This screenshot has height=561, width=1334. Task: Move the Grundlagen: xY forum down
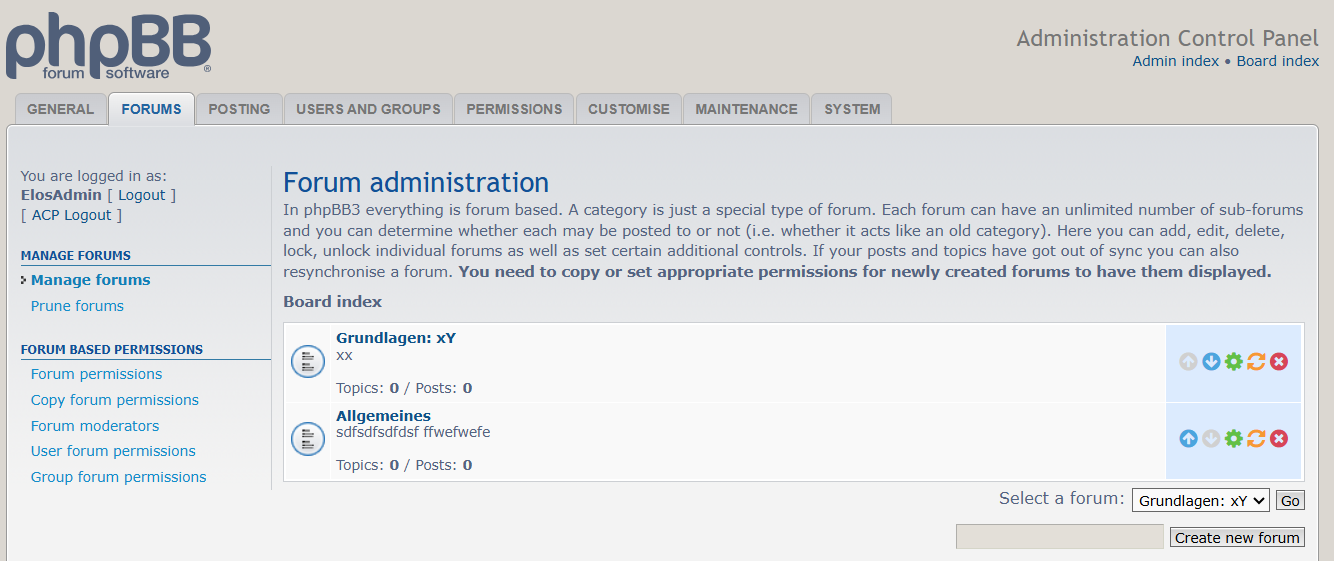1211,362
